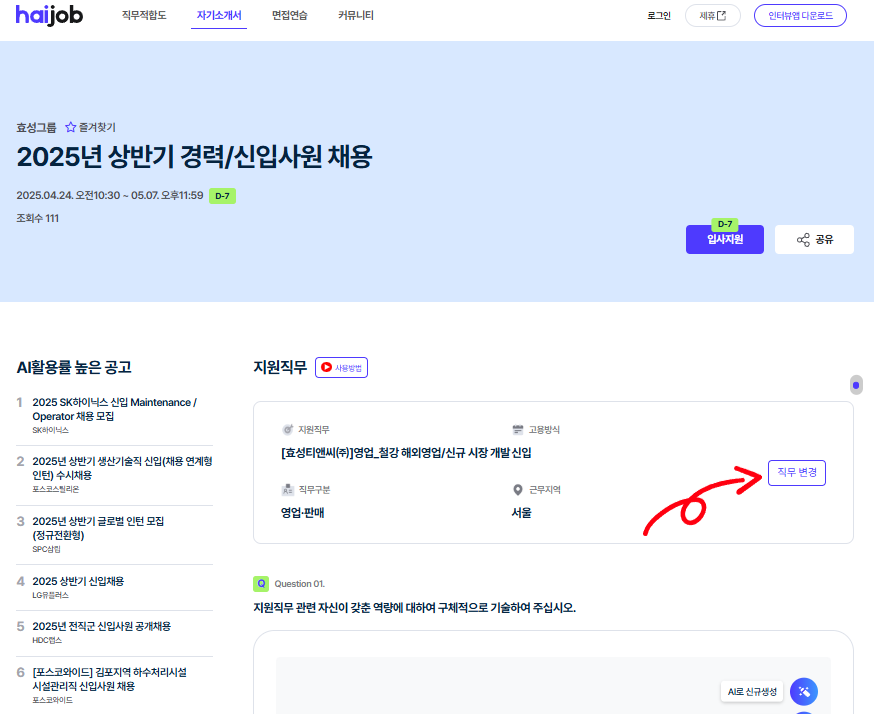The height and width of the screenshot is (714, 874).
Task: Toggle the 즐겨찾기 star icon
Action: point(70,128)
